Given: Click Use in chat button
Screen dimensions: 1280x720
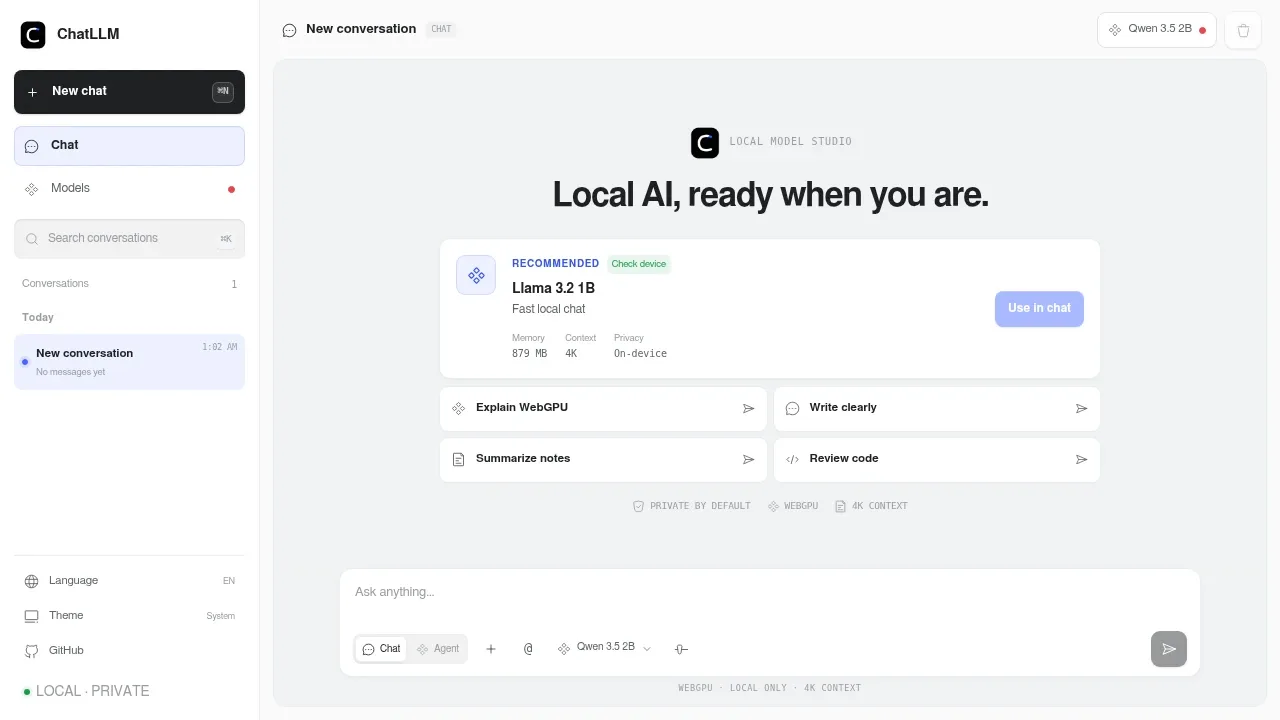Looking at the screenshot, I should [x=1039, y=309].
